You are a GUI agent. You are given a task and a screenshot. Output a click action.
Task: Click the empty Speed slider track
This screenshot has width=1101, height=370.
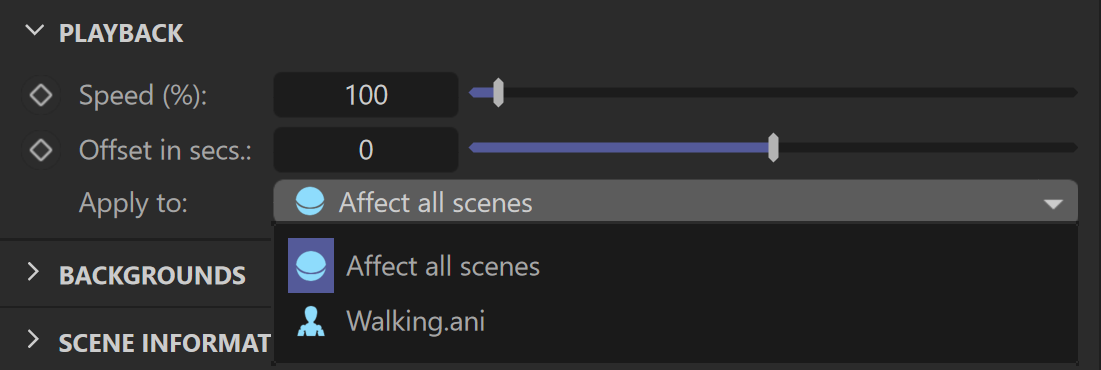point(790,93)
